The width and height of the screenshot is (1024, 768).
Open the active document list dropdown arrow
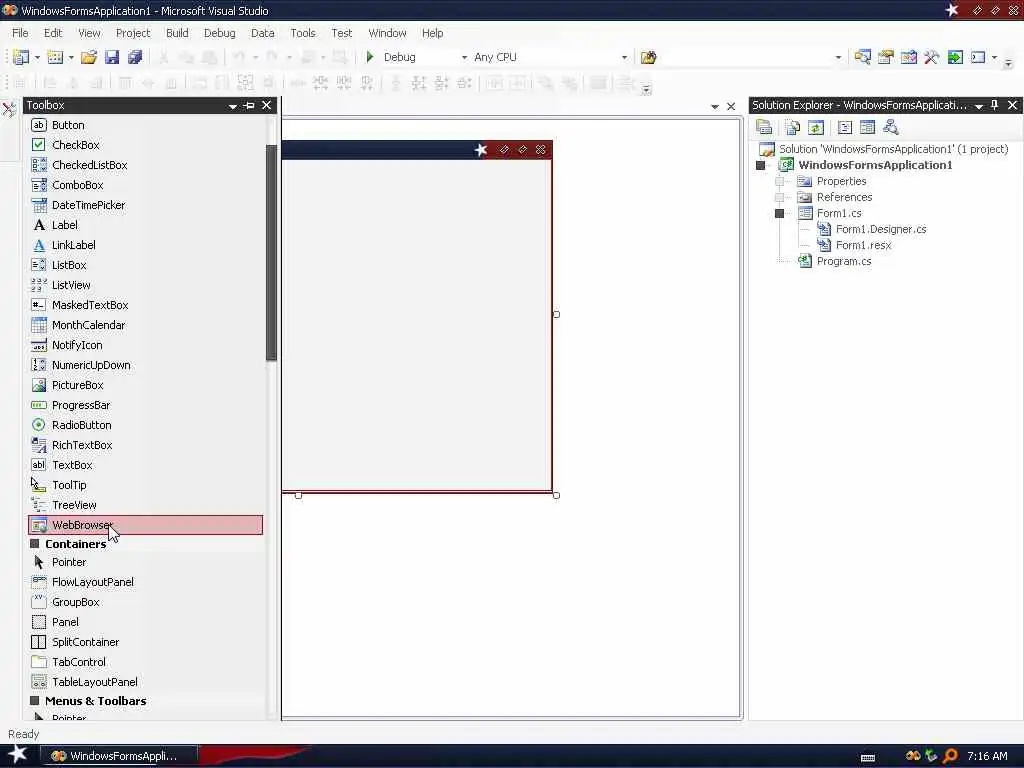point(714,106)
